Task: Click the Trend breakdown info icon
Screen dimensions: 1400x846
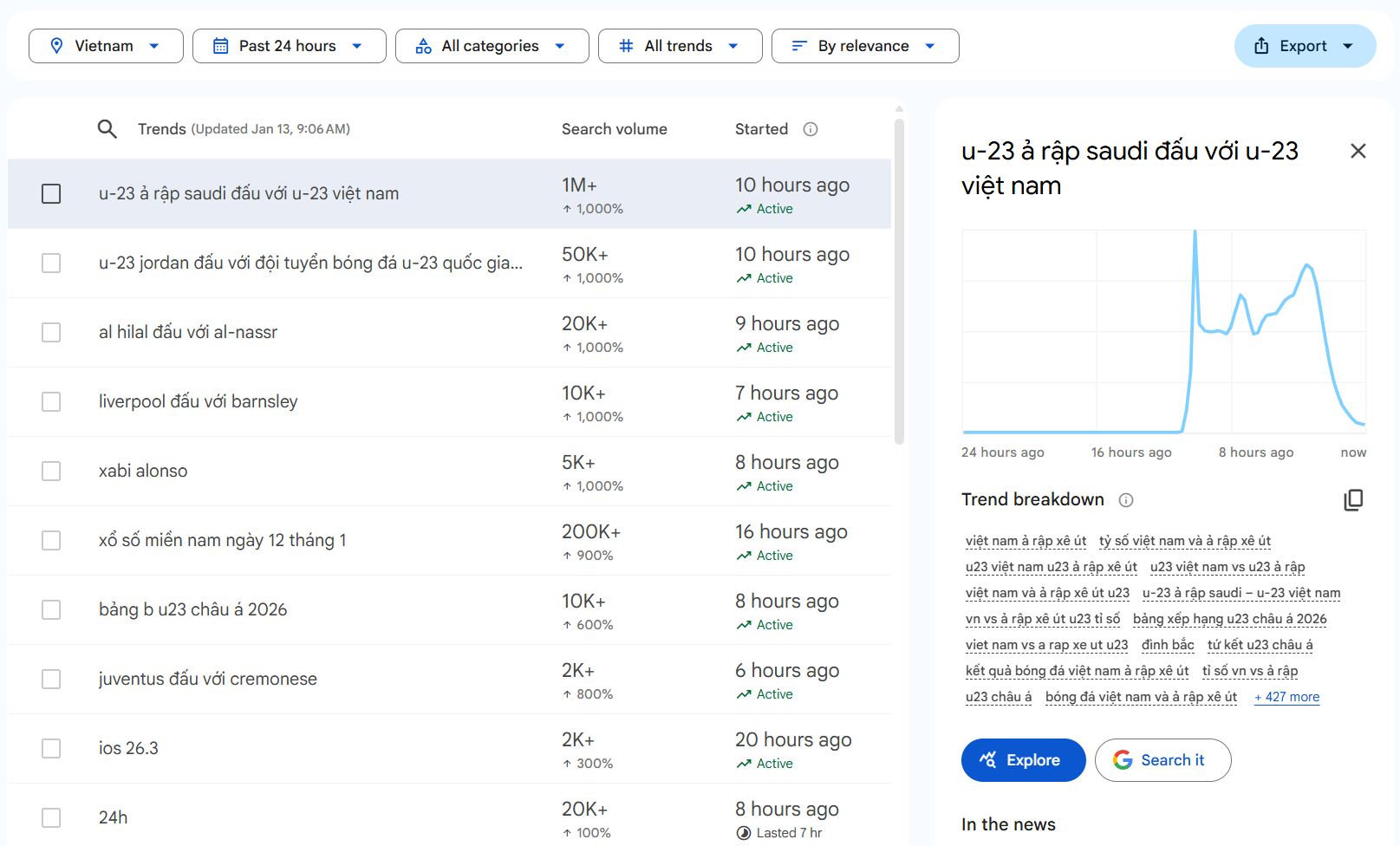Action: pos(1126,500)
